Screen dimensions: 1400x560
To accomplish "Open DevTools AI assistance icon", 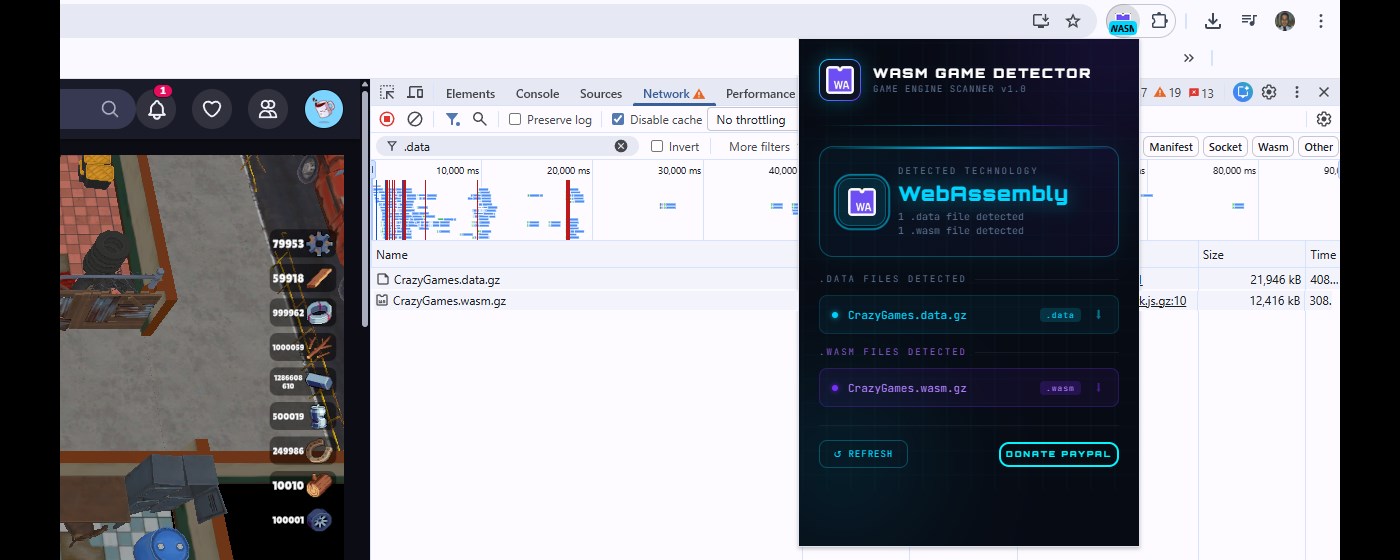I will (1243, 92).
